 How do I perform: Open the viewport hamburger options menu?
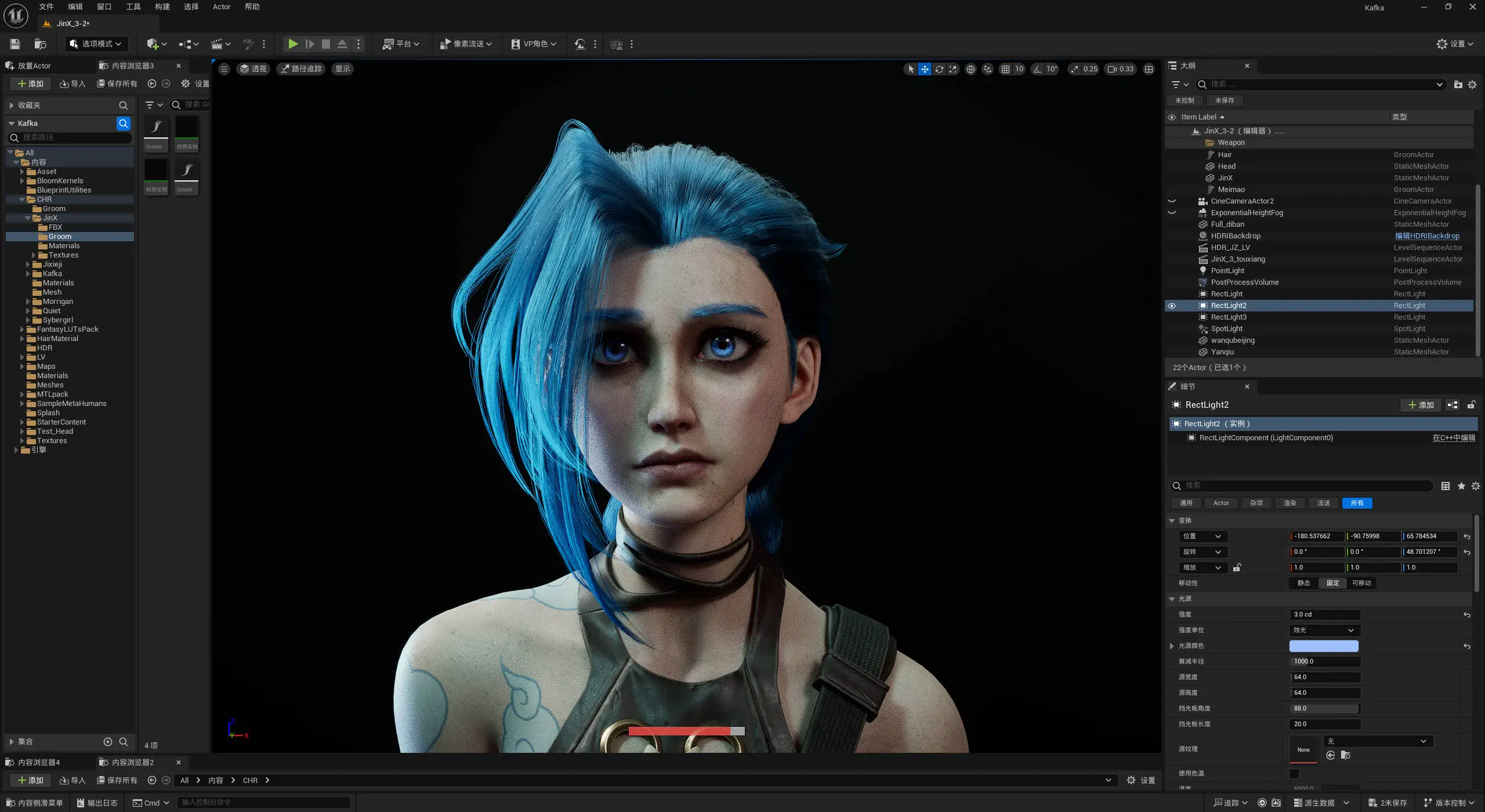[x=224, y=69]
